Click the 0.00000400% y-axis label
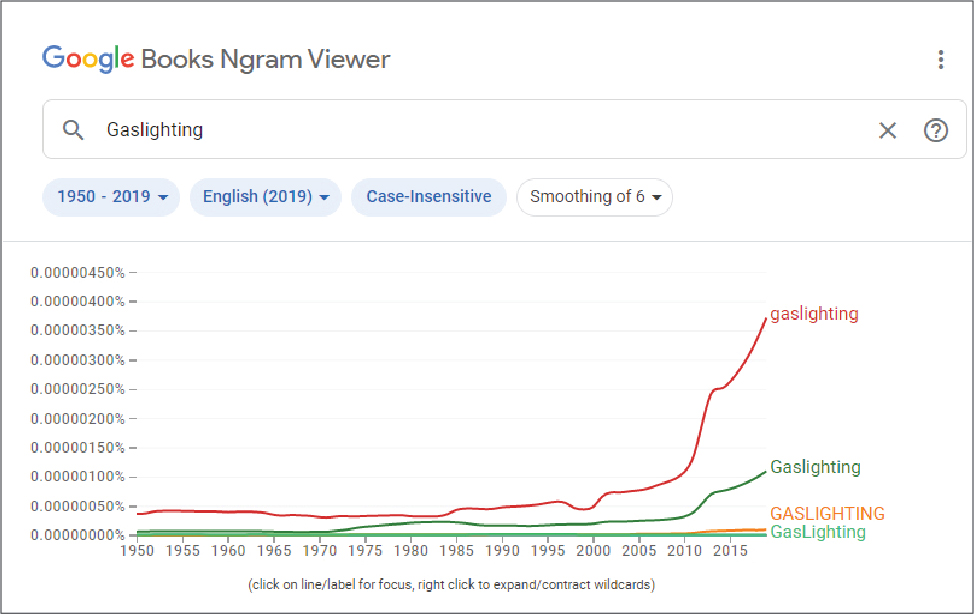The width and height of the screenshot is (974, 614). (76, 301)
